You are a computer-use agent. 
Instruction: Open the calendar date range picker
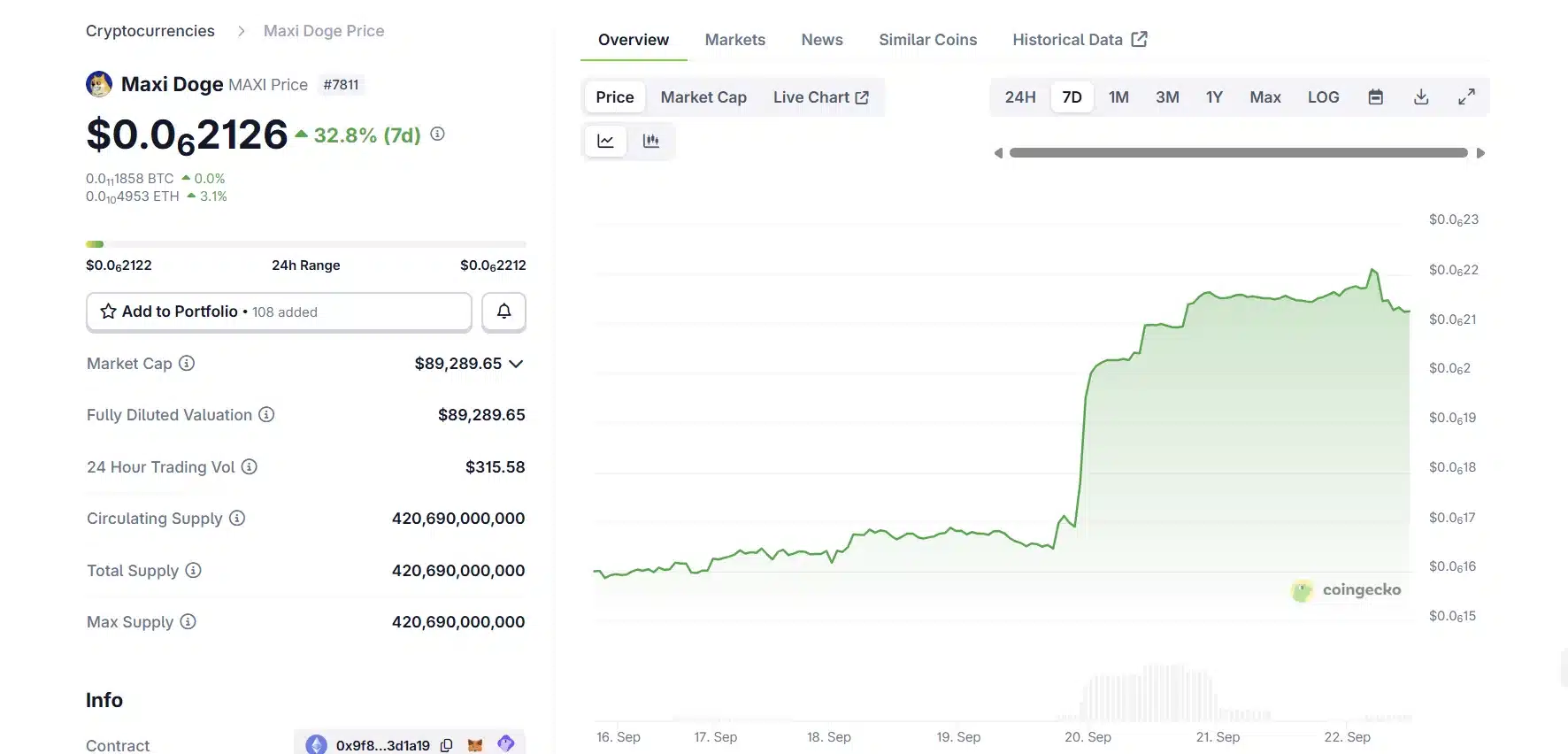pyautogui.click(x=1375, y=97)
